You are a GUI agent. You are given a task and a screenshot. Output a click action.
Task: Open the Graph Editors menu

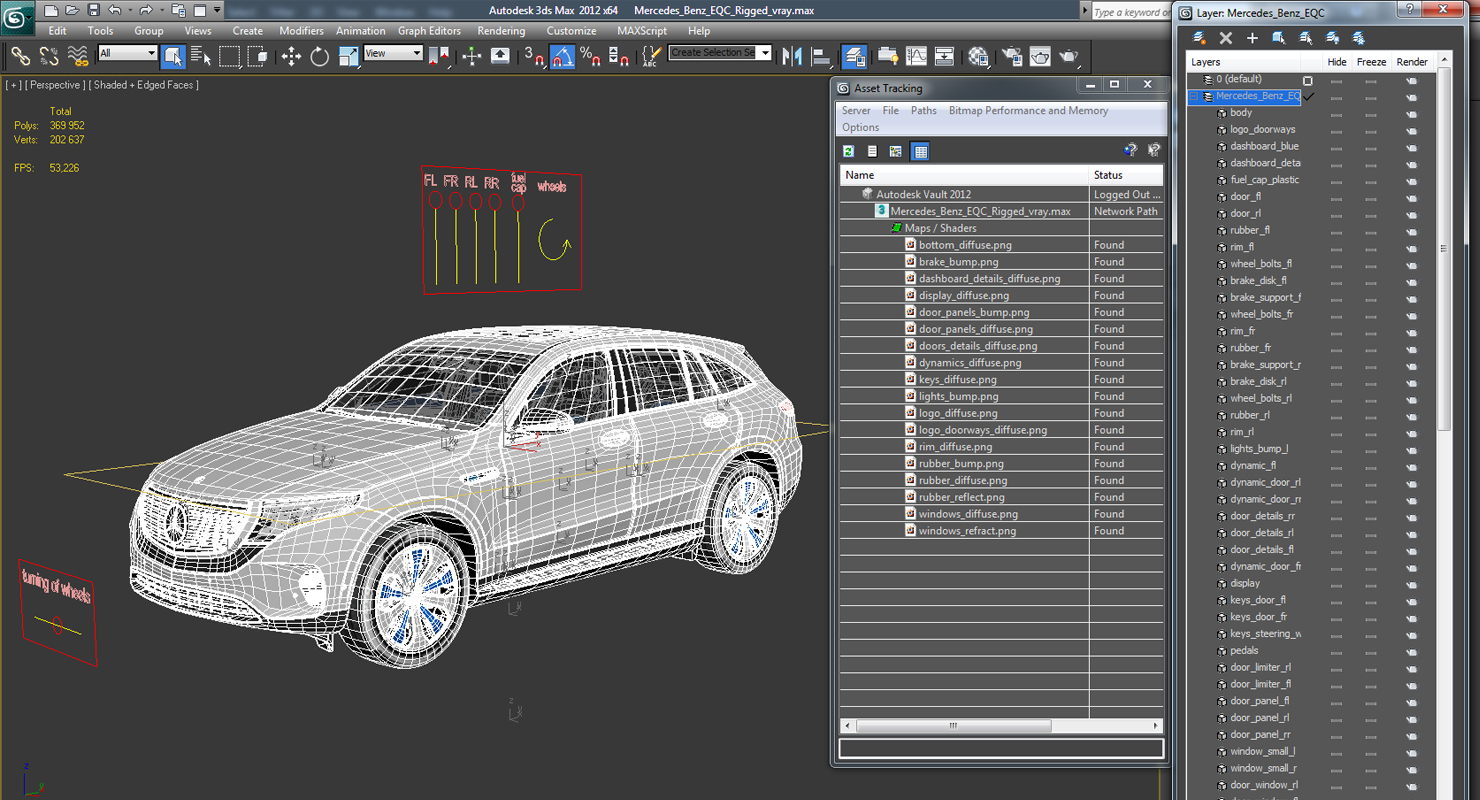[x=429, y=31]
